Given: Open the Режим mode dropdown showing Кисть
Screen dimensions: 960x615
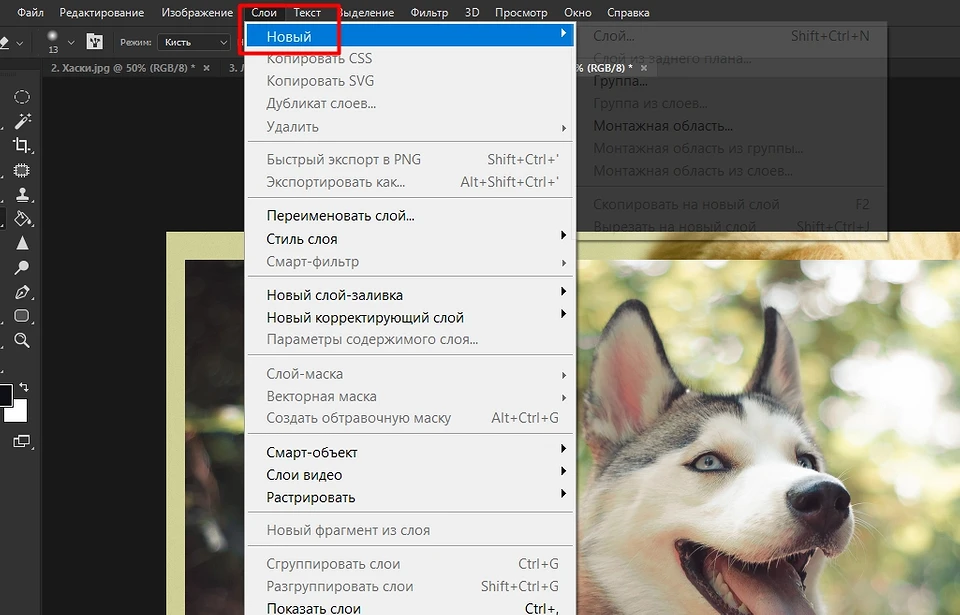Looking at the screenshot, I should coord(195,42).
